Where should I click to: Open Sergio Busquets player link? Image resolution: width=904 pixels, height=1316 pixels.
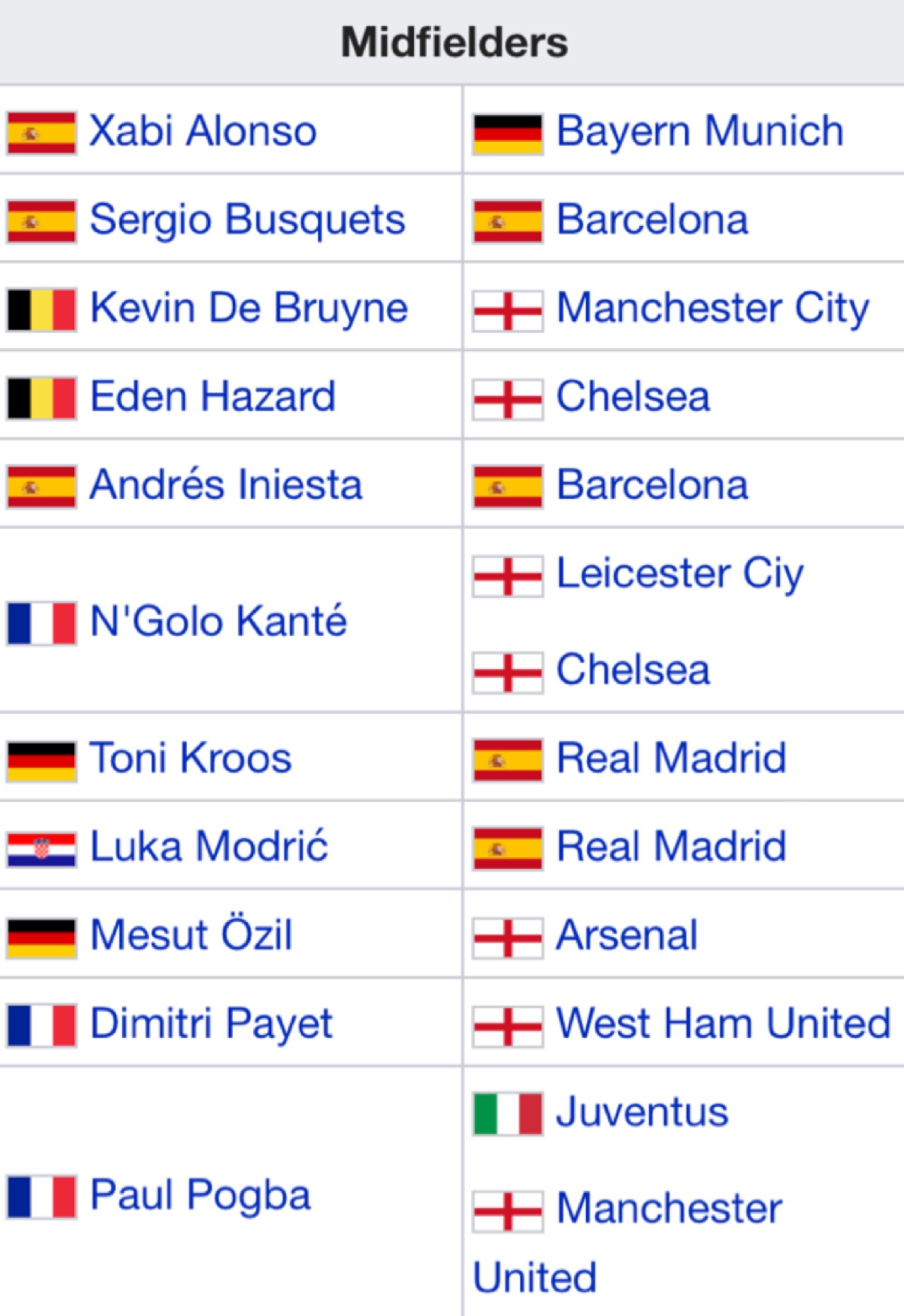tap(248, 220)
